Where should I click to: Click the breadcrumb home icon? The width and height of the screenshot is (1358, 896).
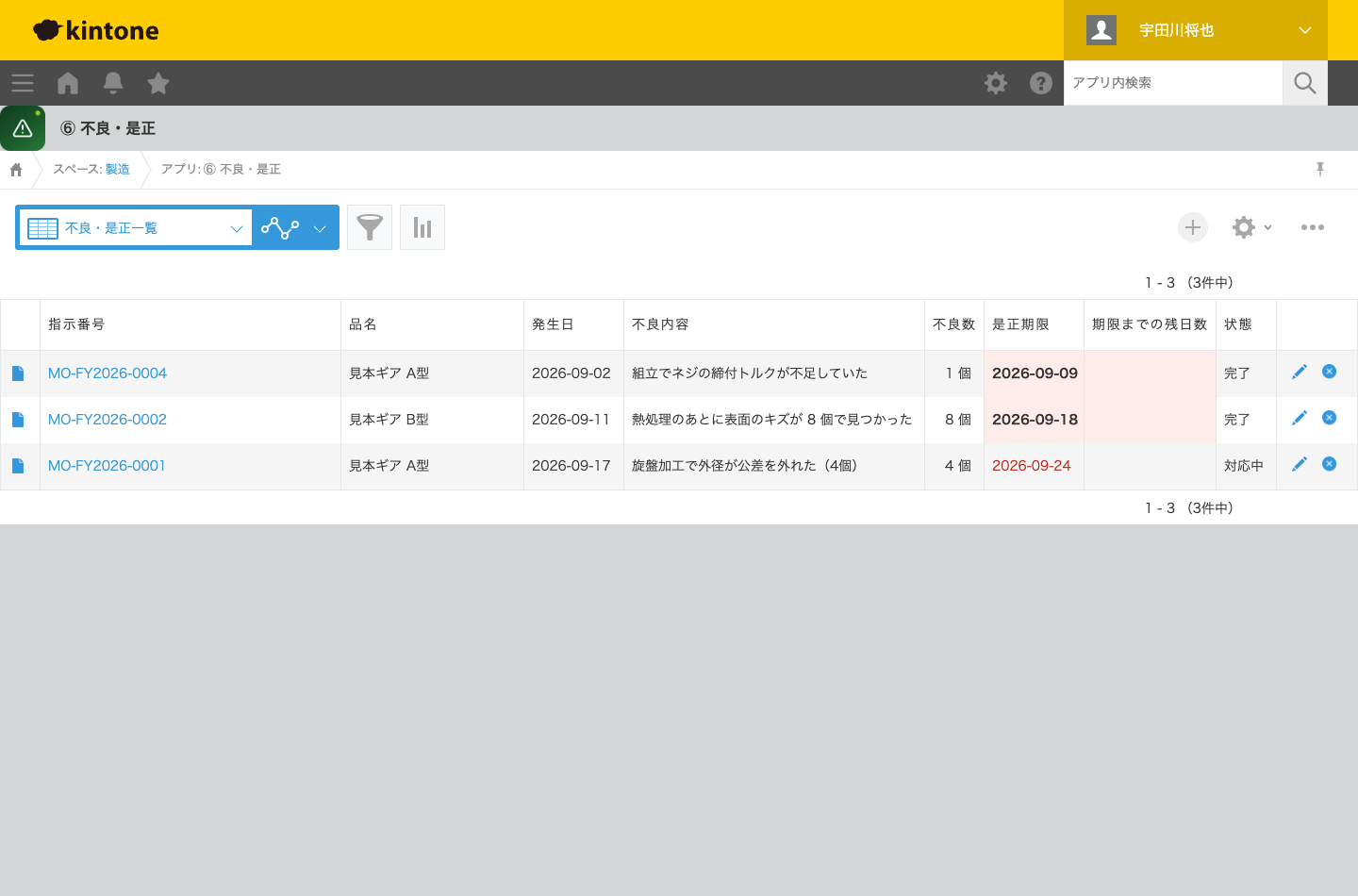(x=16, y=170)
